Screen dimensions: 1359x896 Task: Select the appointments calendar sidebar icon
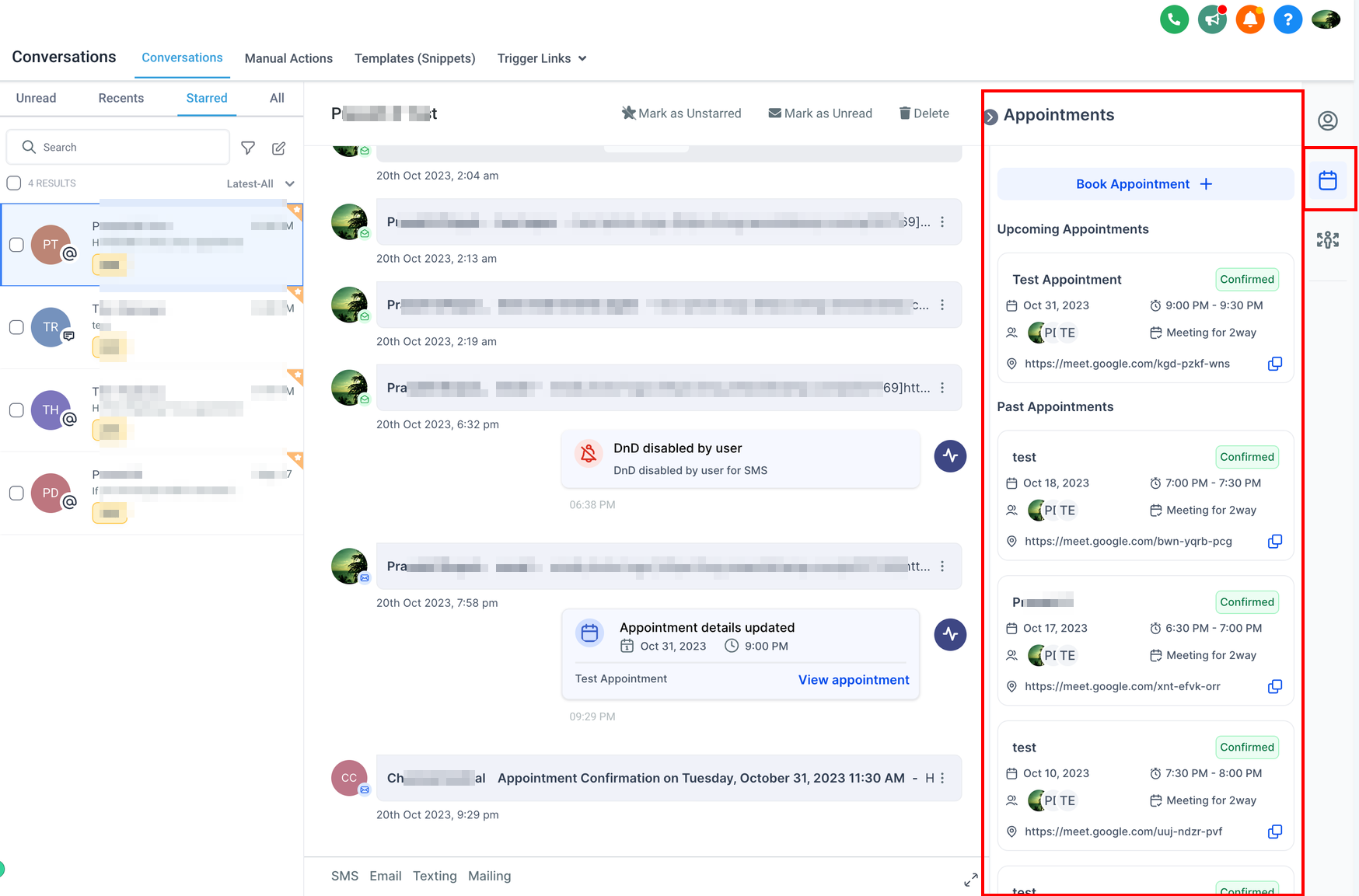click(x=1328, y=180)
